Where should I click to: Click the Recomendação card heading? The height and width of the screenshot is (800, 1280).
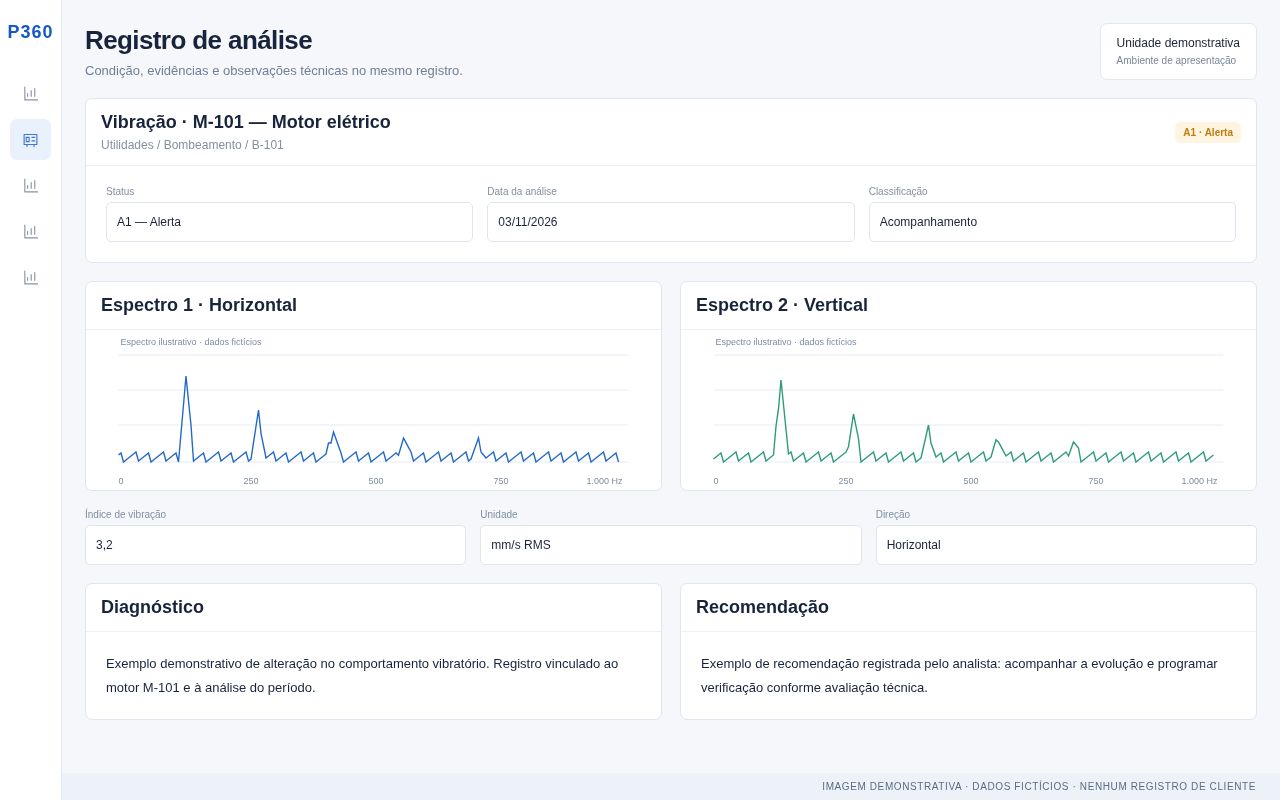point(762,607)
